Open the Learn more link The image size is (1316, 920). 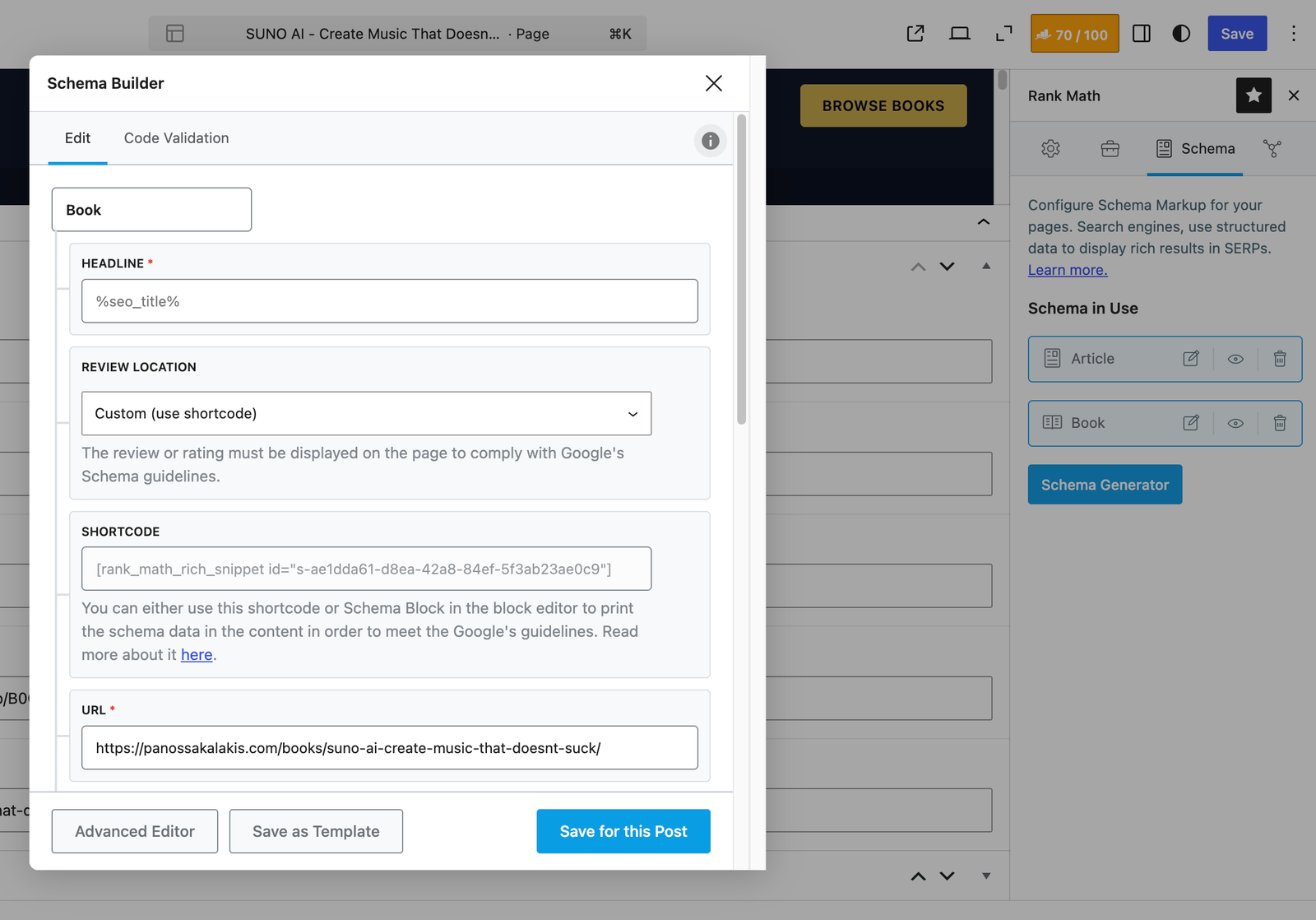point(1068,270)
